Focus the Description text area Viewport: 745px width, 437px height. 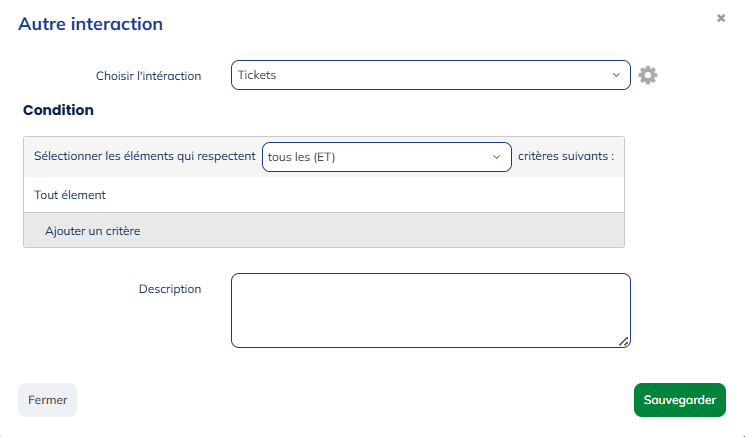coord(430,310)
